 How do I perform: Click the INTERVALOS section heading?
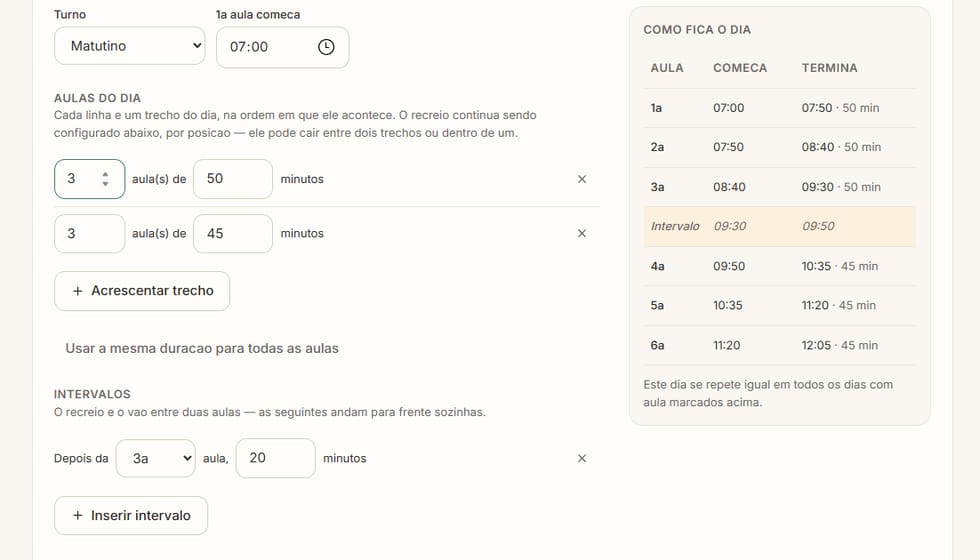pos(92,394)
